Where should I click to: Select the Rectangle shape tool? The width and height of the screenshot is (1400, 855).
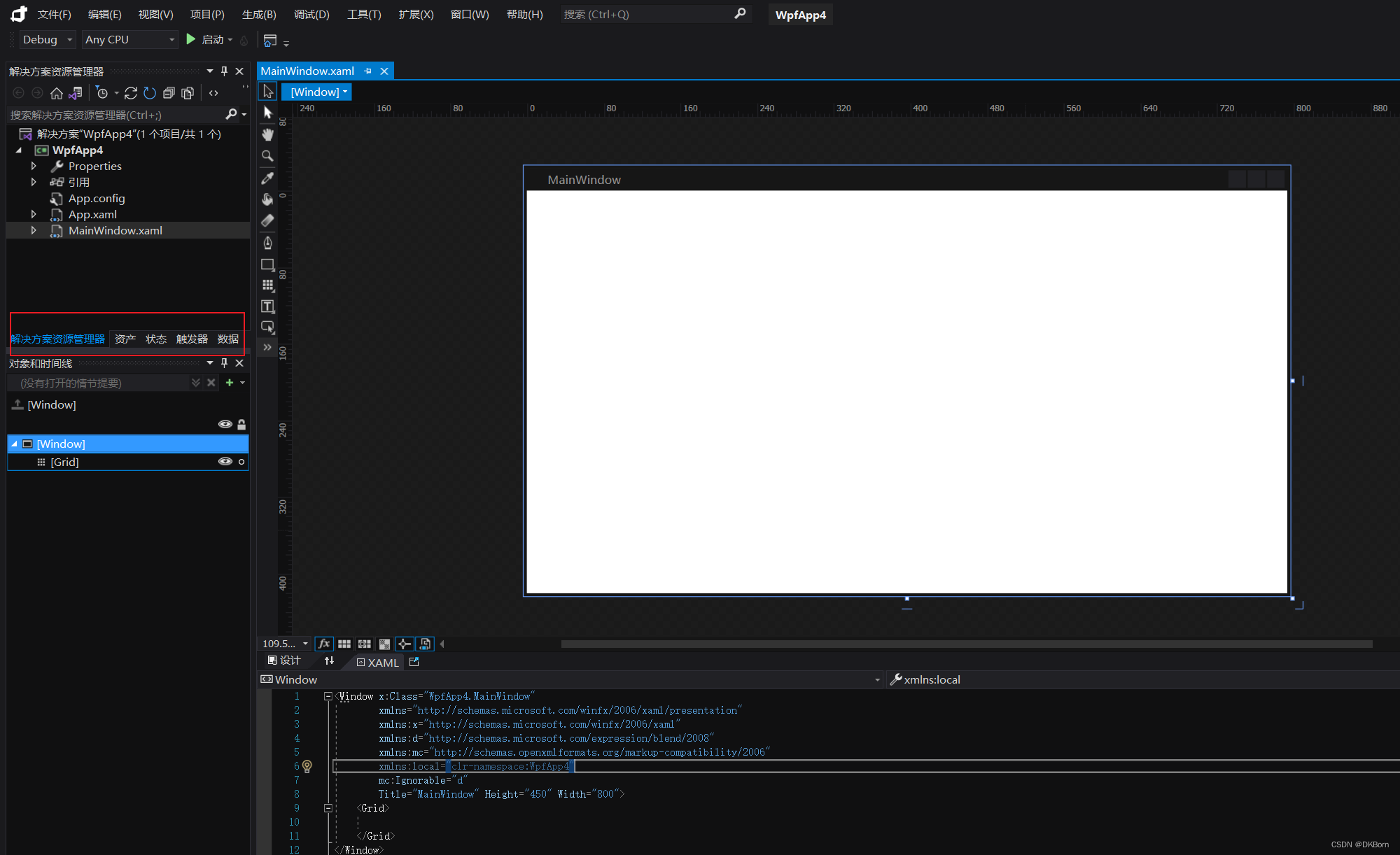[267, 264]
